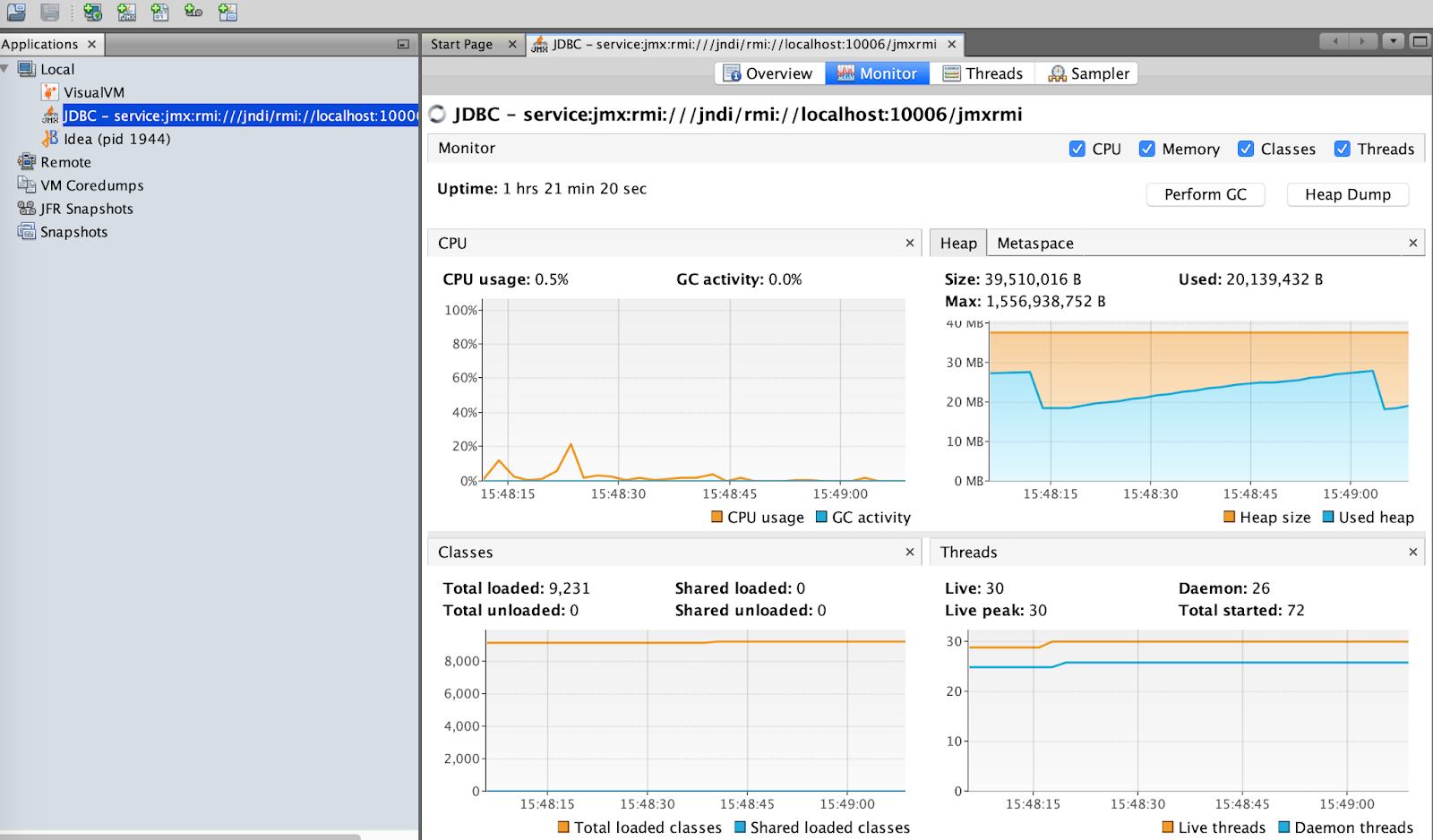The width and height of the screenshot is (1433, 840).
Task: Select the Idea (pid 1944) node icon
Action: click(50, 139)
